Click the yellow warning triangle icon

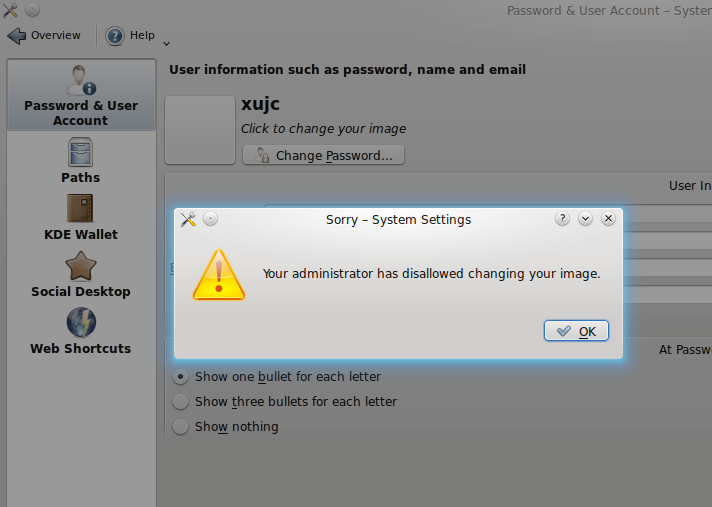(219, 275)
